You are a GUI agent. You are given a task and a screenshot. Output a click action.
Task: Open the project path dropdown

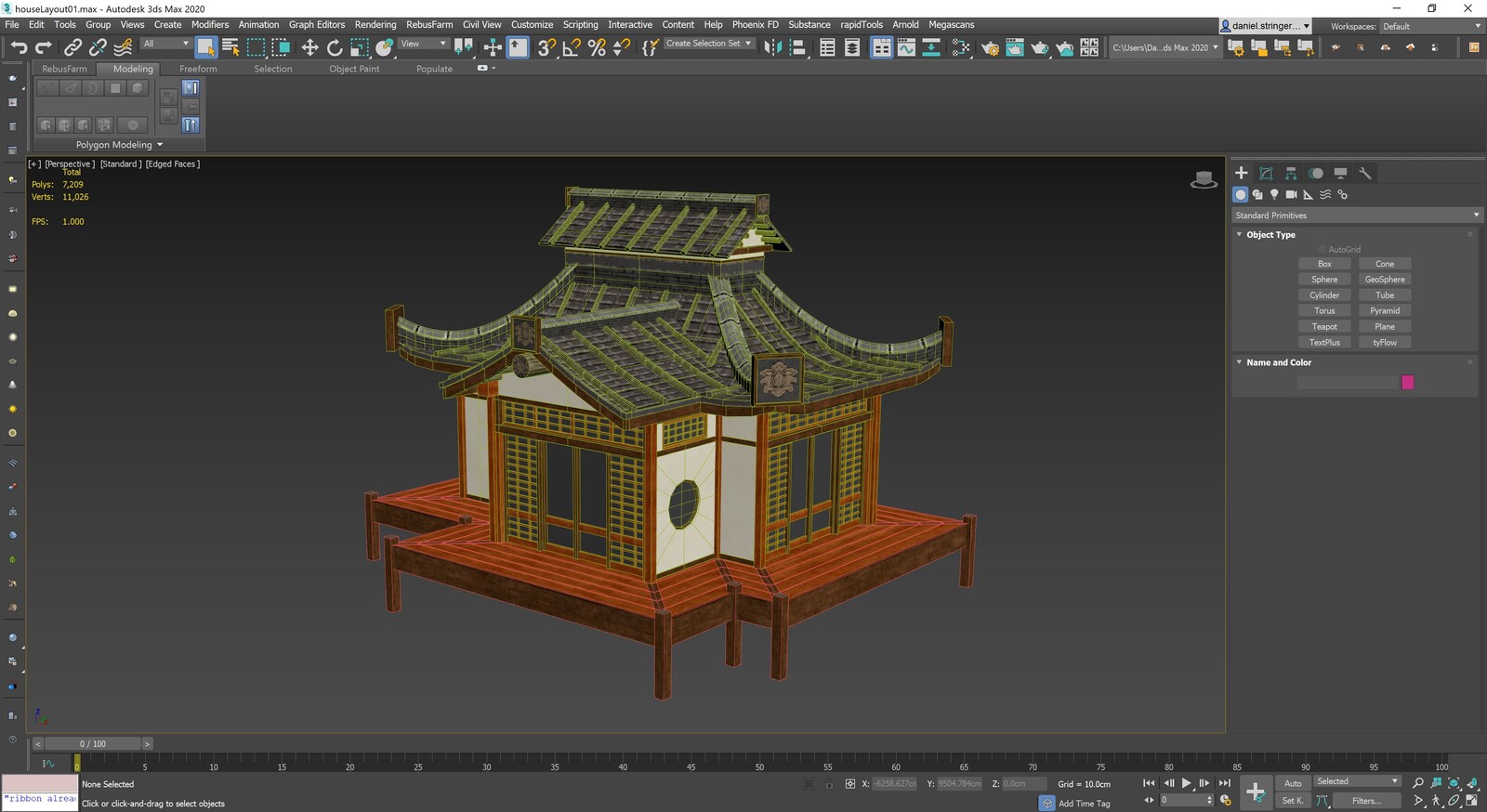[1165, 47]
